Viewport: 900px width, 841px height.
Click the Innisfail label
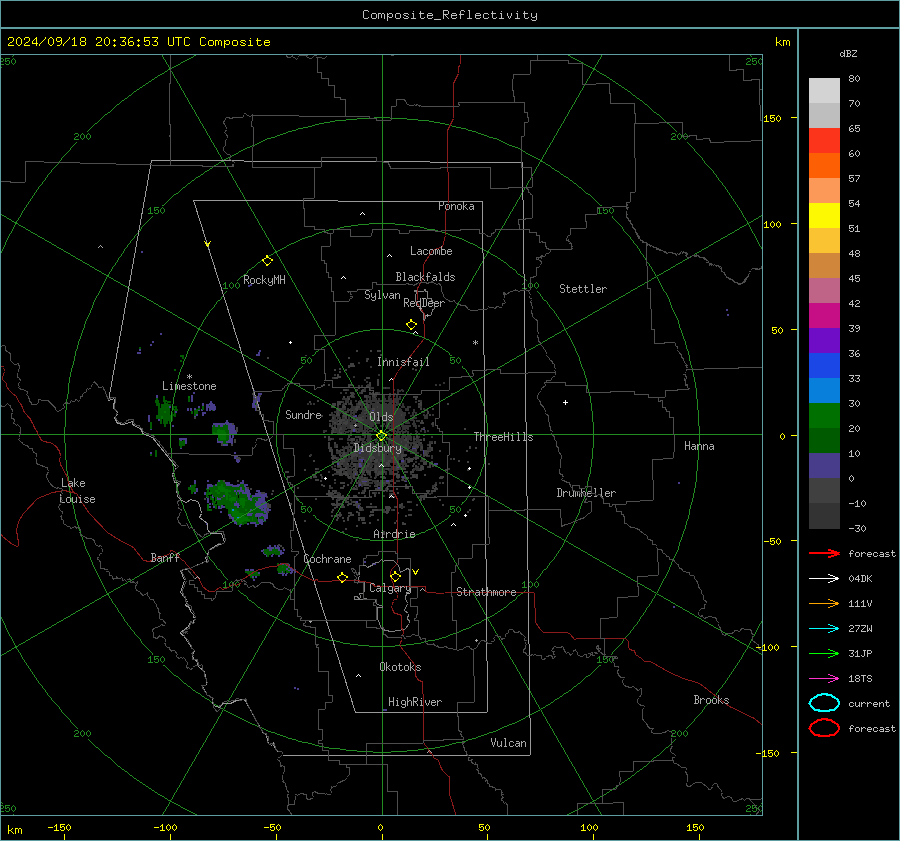(403, 362)
